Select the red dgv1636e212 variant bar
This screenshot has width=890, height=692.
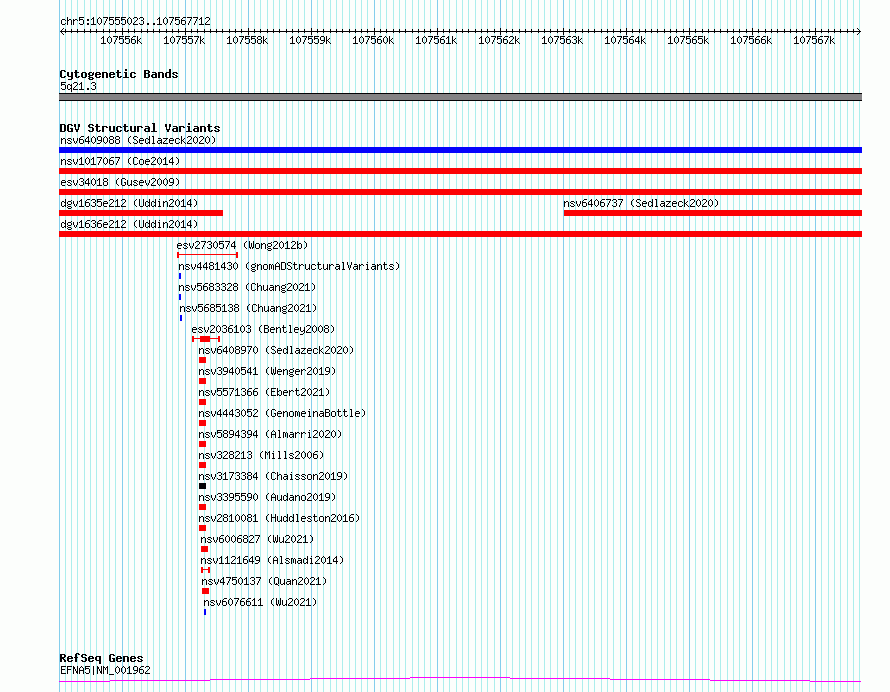(460, 234)
